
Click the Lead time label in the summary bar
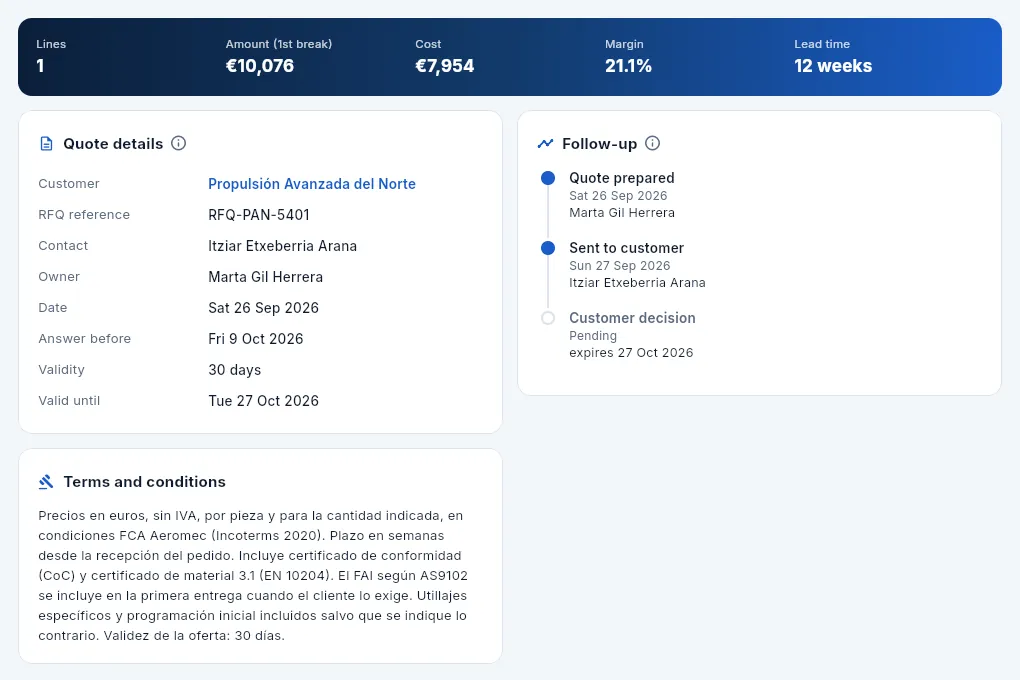pyautogui.click(x=822, y=44)
